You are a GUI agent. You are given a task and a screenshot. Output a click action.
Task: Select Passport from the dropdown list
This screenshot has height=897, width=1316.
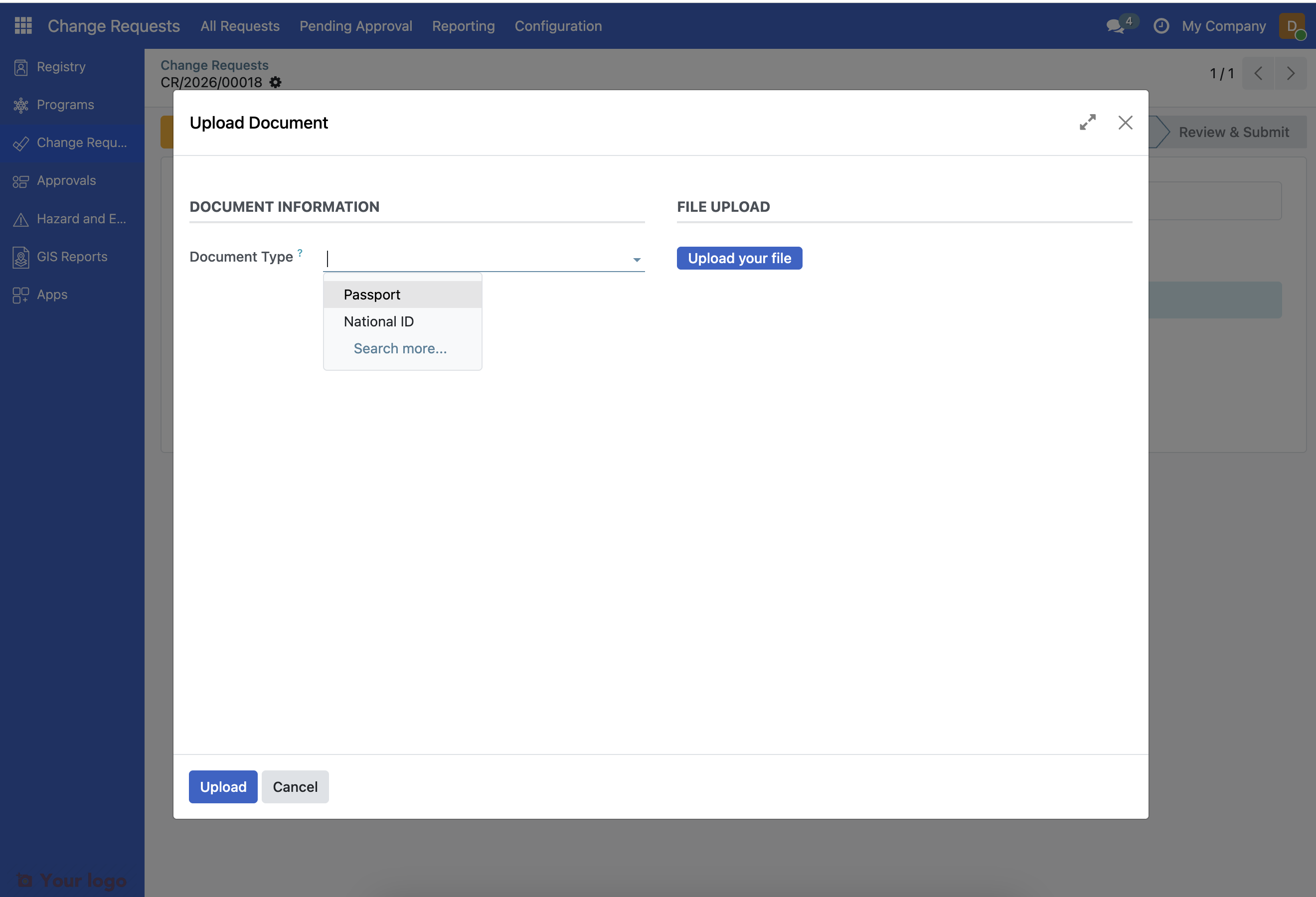[x=403, y=295]
